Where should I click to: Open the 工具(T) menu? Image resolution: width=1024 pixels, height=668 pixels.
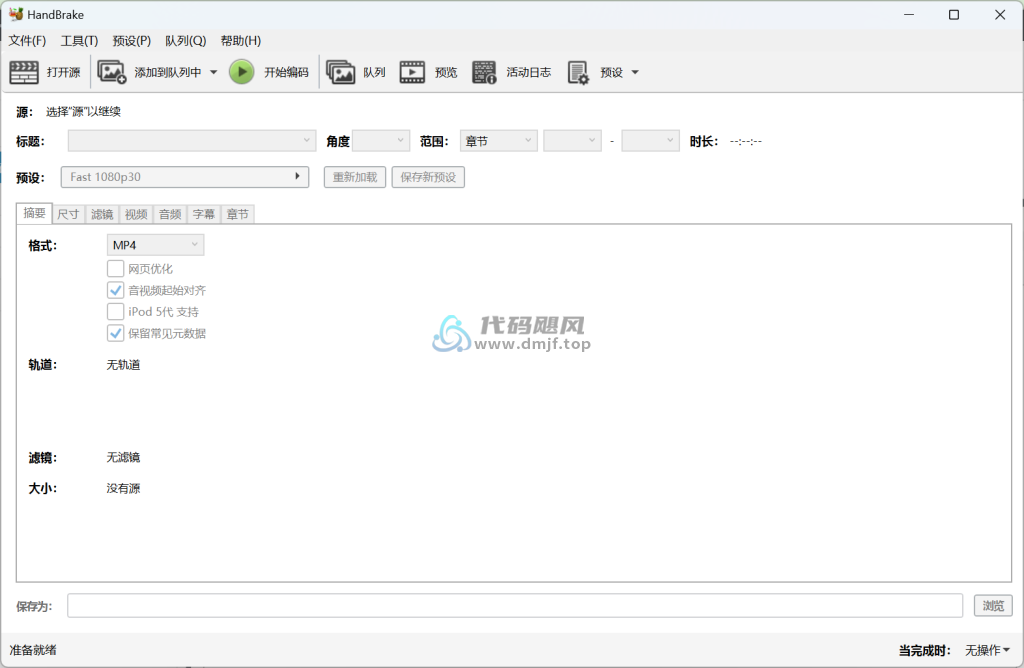coord(80,40)
